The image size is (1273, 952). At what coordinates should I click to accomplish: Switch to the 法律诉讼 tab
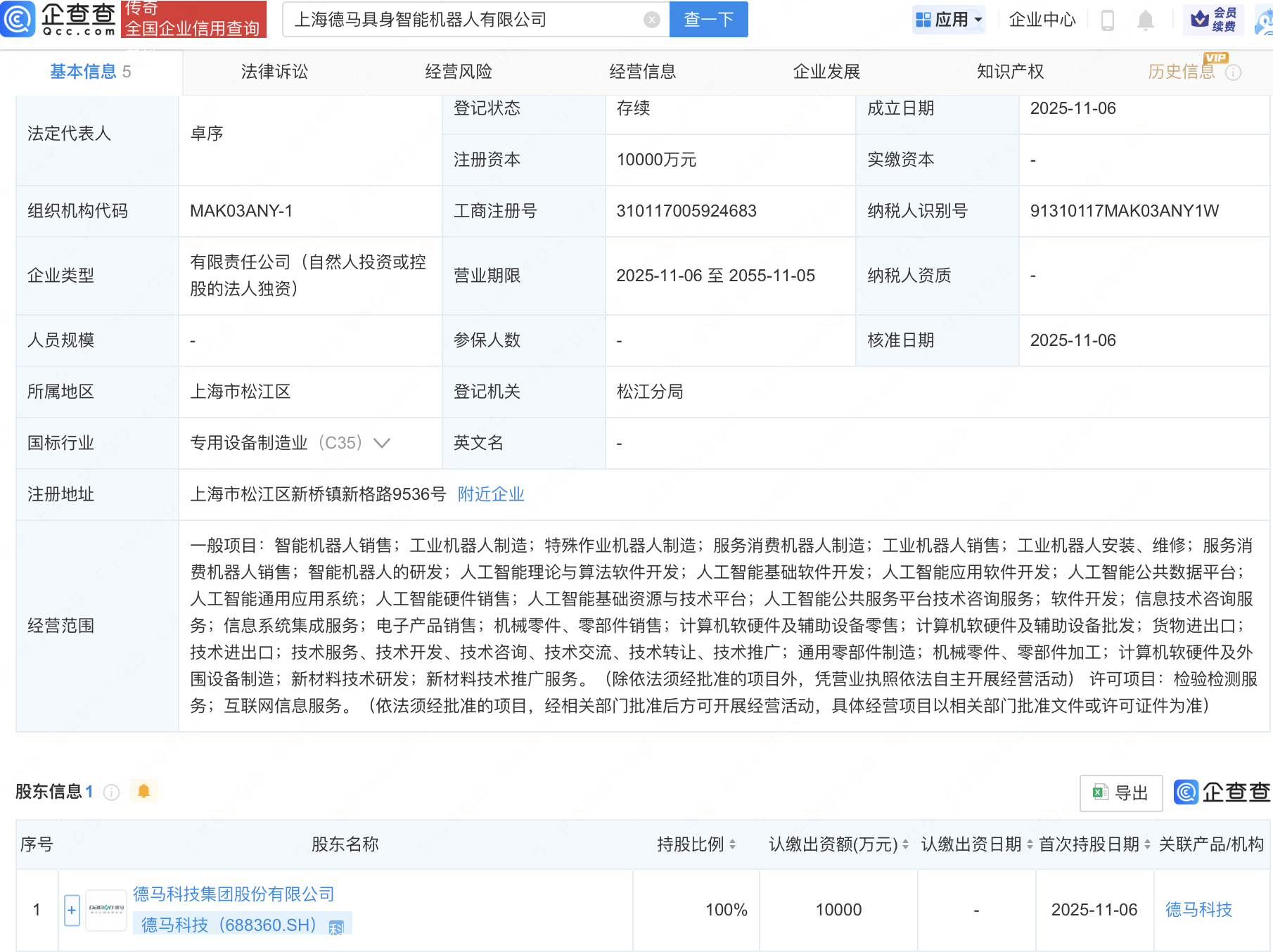[274, 71]
